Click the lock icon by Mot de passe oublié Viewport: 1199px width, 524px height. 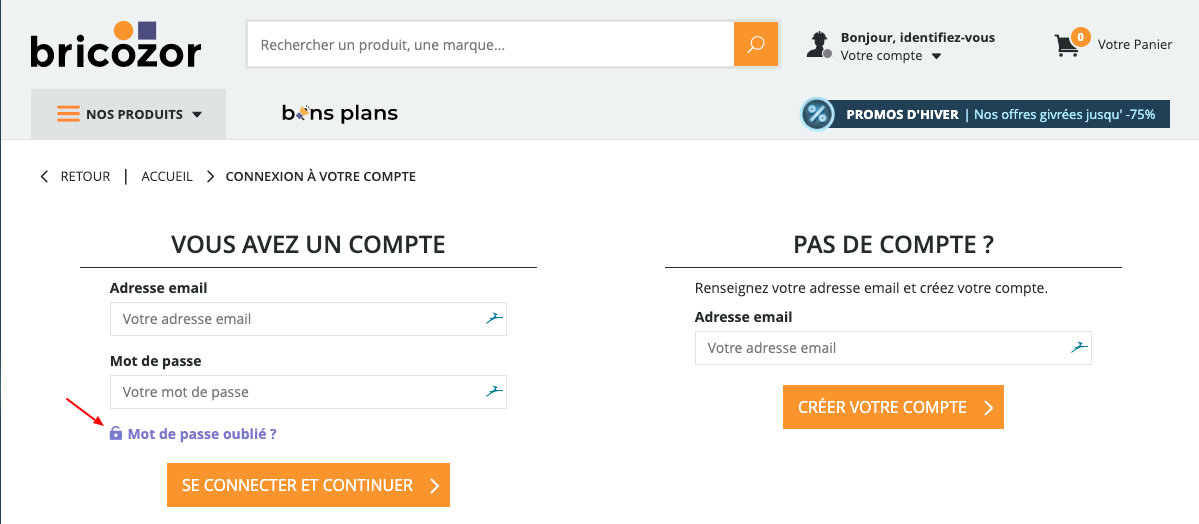pos(115,434)
